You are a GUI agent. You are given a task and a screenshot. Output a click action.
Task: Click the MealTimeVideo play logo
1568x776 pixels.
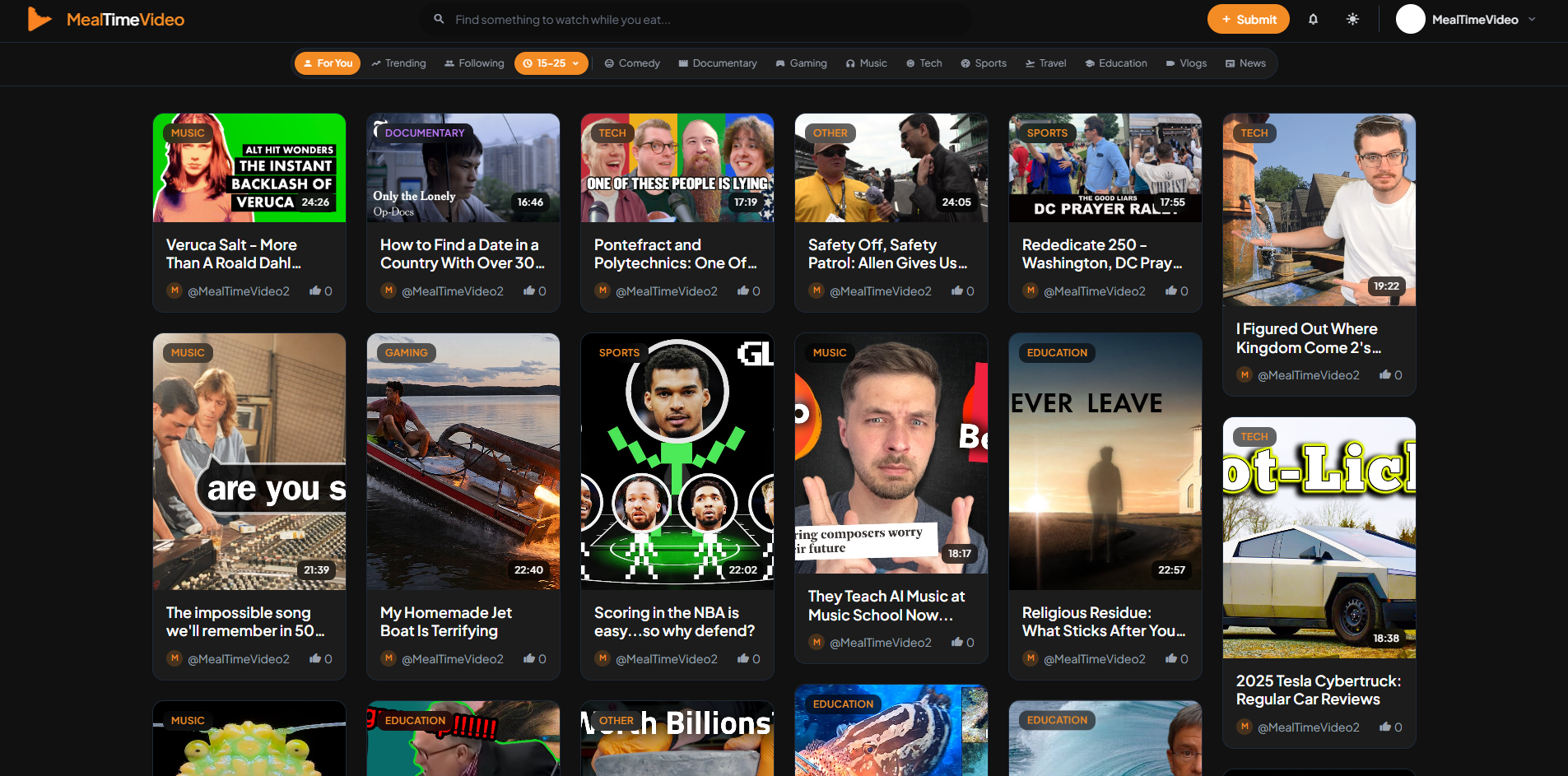(x=39, y=19)
